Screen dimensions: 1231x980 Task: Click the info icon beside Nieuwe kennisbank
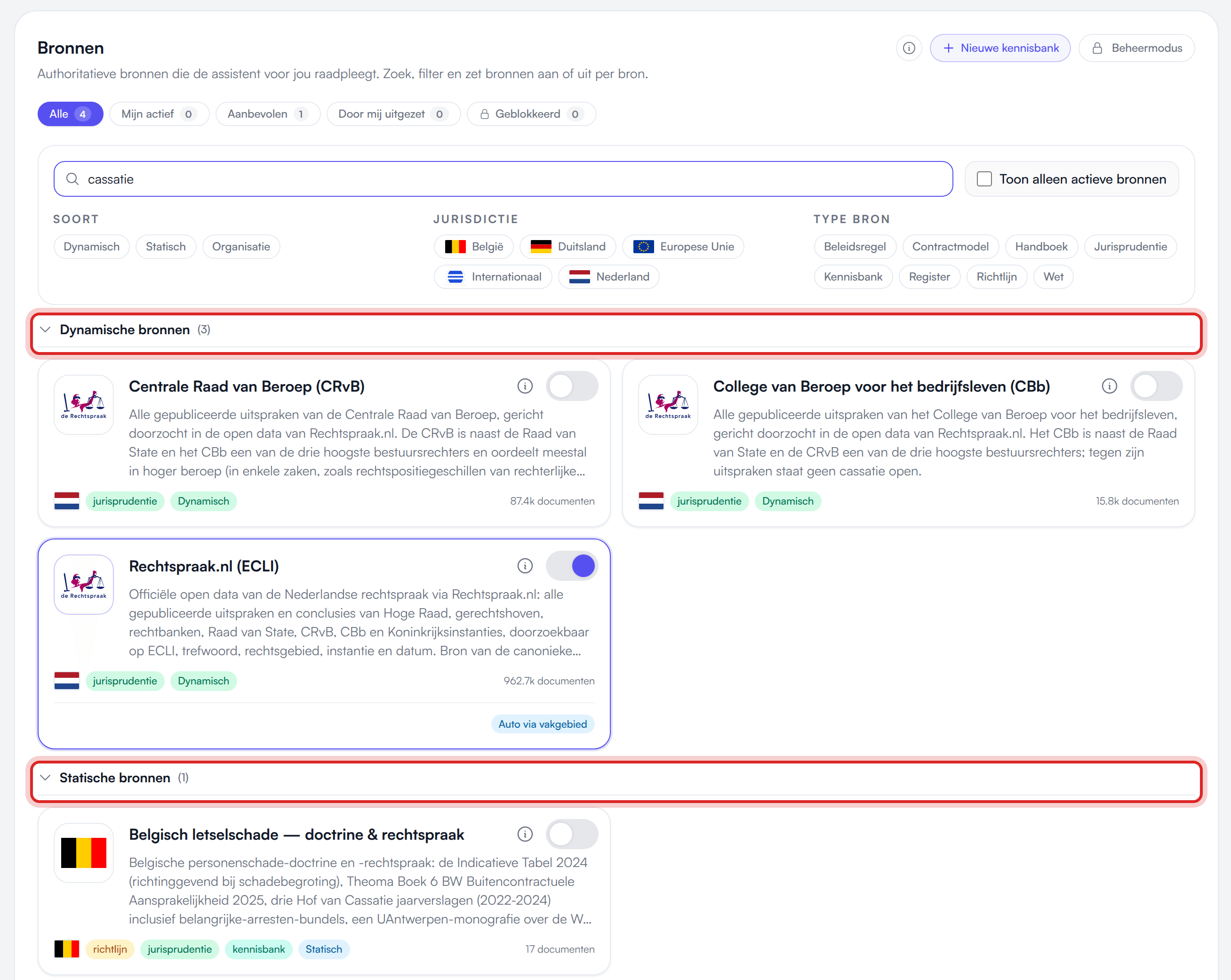(909, 48)
